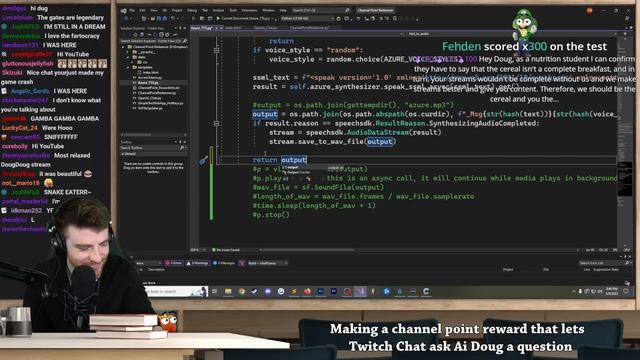Click the Solution Explorer horizontal scrollbar
Image resolution: width=640 pixels, height=360 pixels.
(153, 135)
